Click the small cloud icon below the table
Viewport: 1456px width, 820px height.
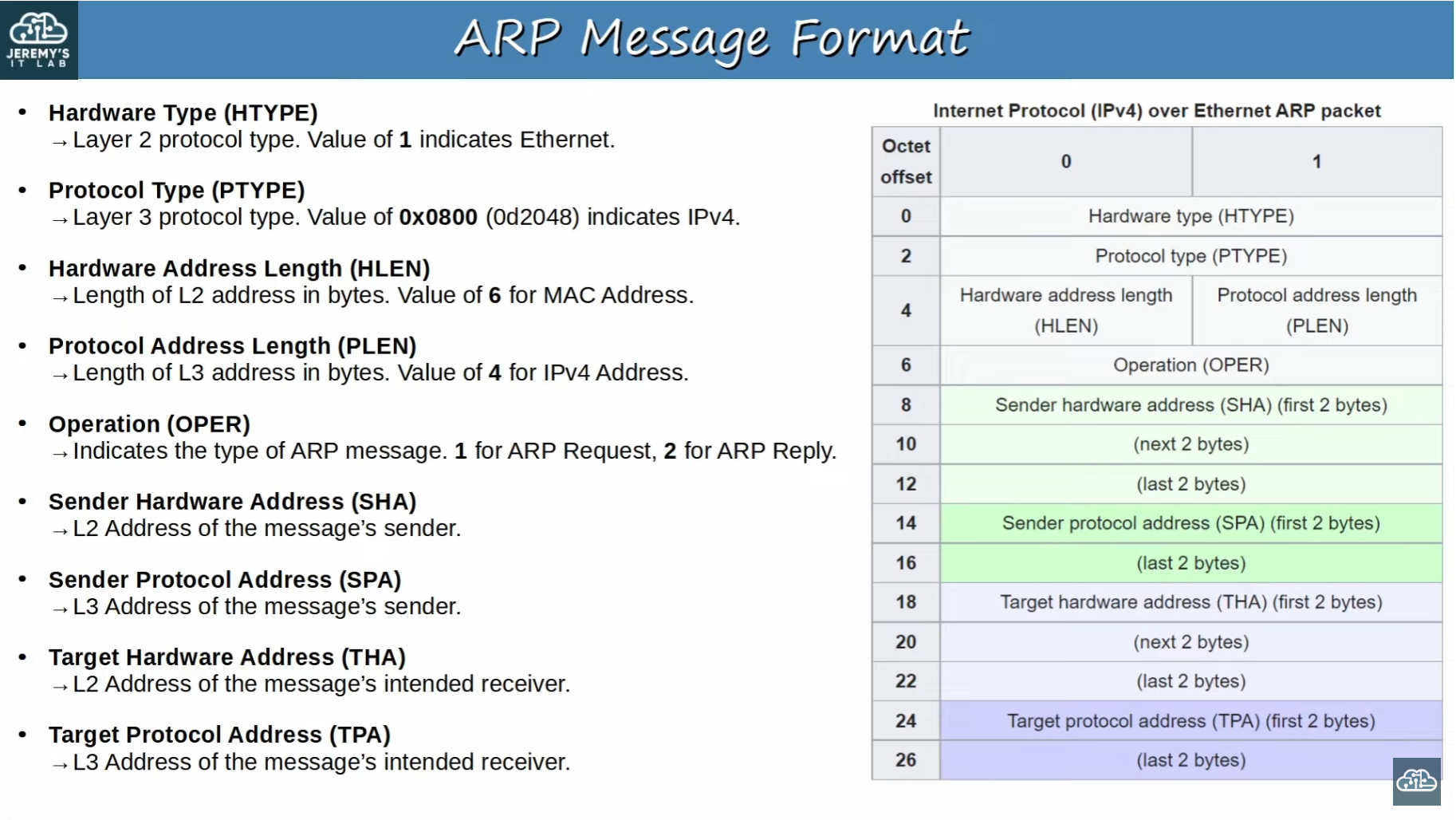tap(1417, 781)
